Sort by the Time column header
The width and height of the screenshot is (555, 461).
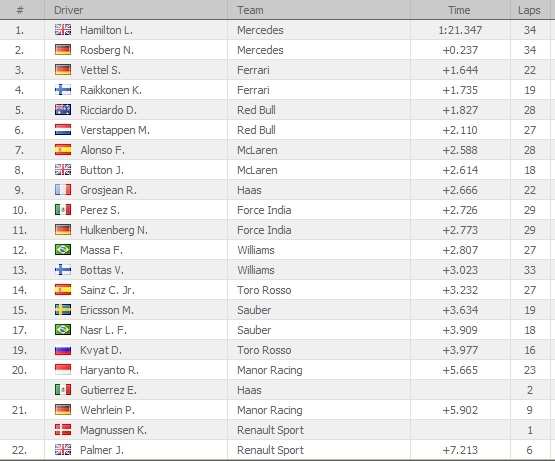coord(460,10)
